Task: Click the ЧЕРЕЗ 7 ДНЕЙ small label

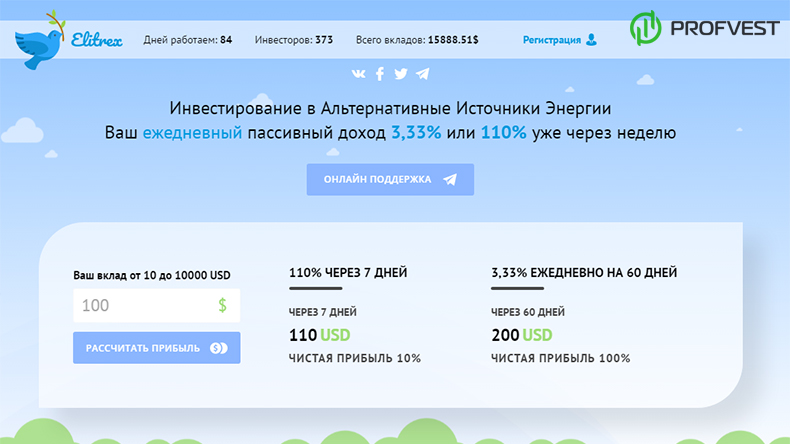Action: (x=322, y=312)
